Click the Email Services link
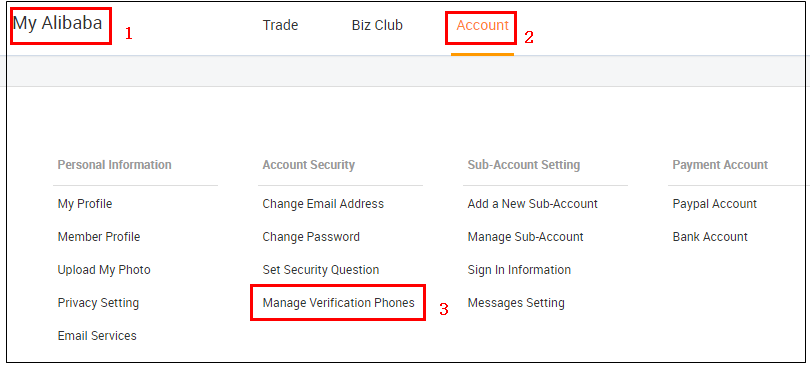Viewport: 810px width, 367px height. pos(97,336)
